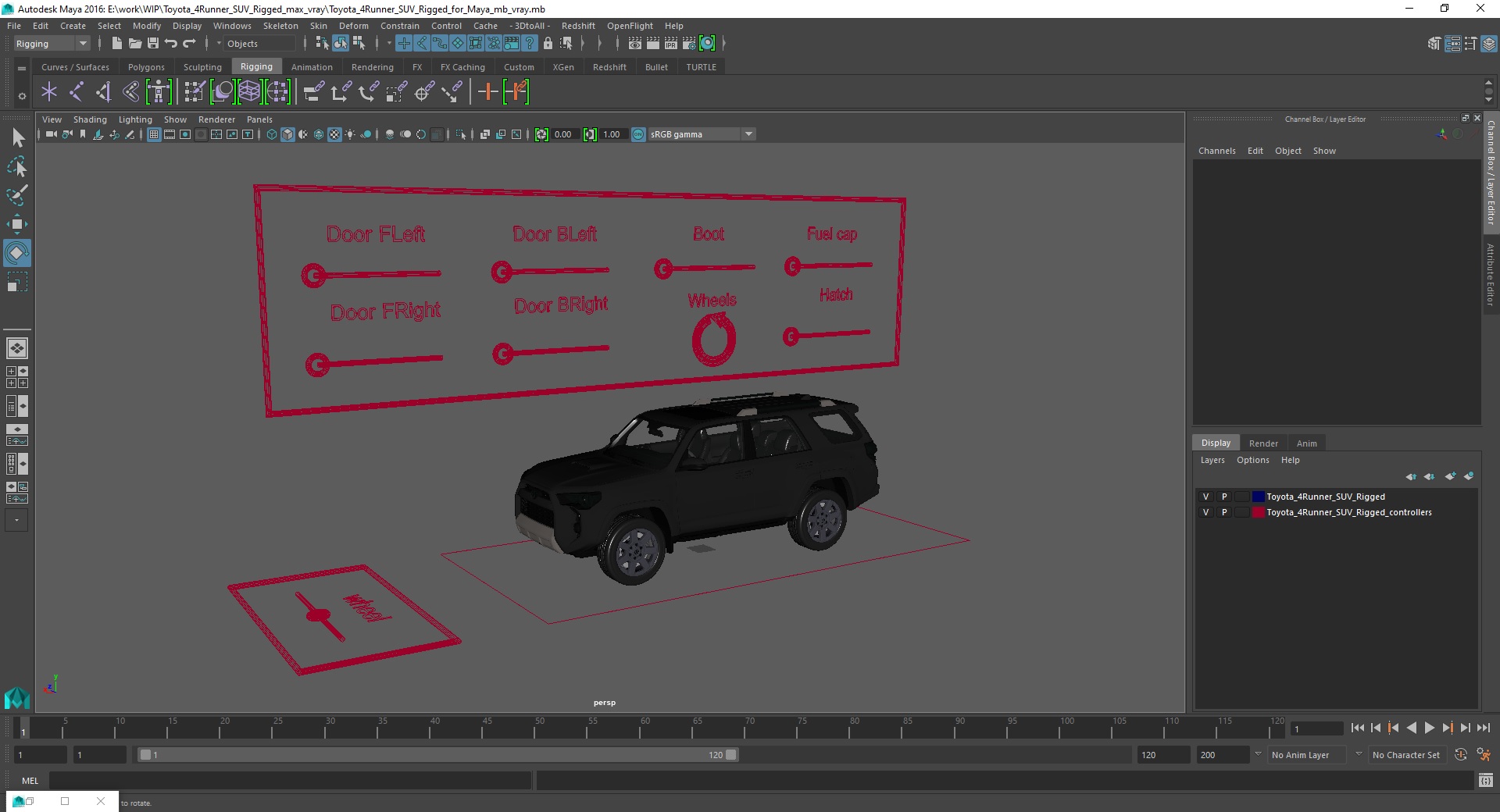Screen dimensions: 1500x812
Task: Click the play backwards button
Action: tap(1411, 728)
